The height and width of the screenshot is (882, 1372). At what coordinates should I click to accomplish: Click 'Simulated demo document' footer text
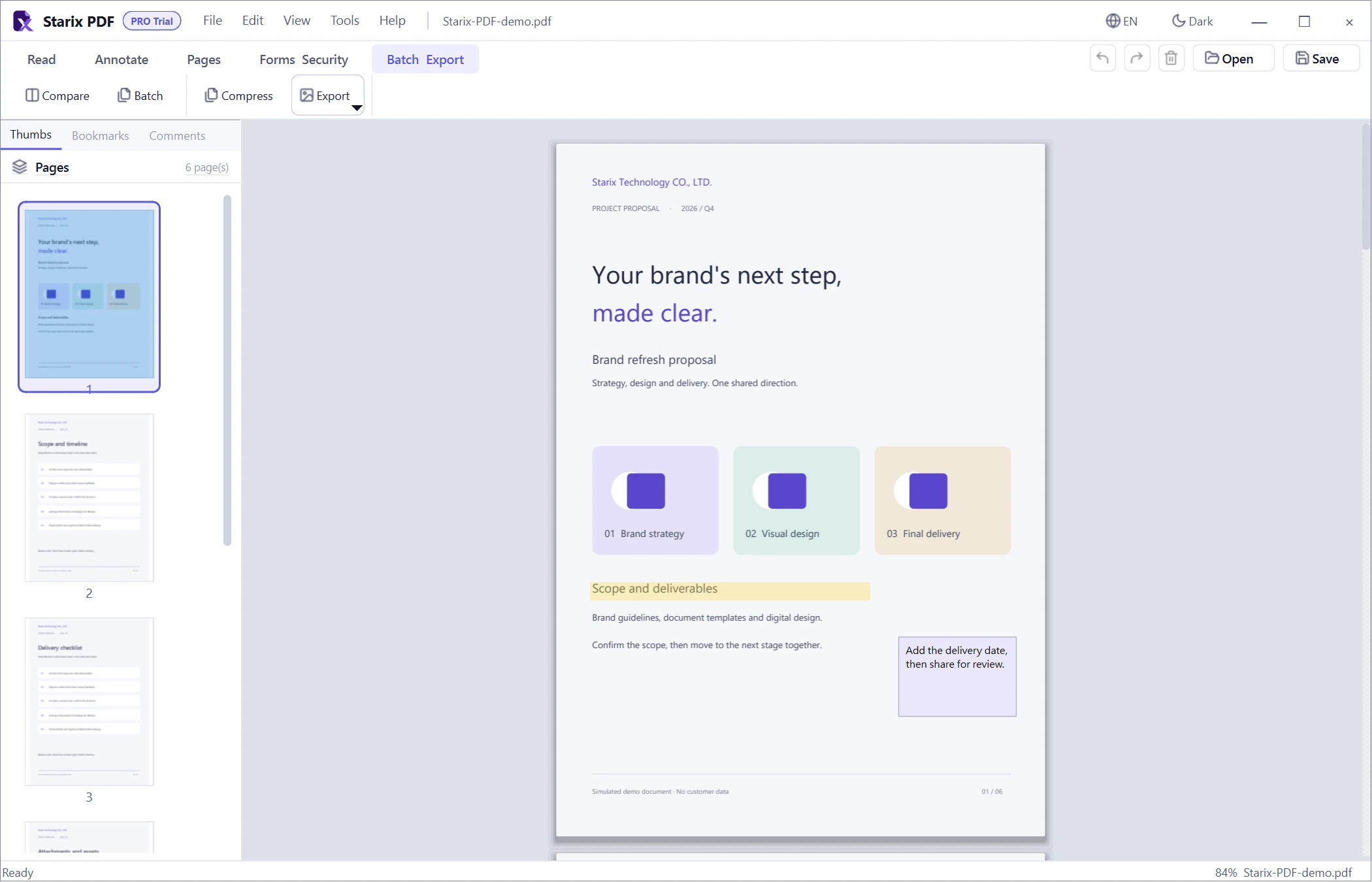(660, 792)
